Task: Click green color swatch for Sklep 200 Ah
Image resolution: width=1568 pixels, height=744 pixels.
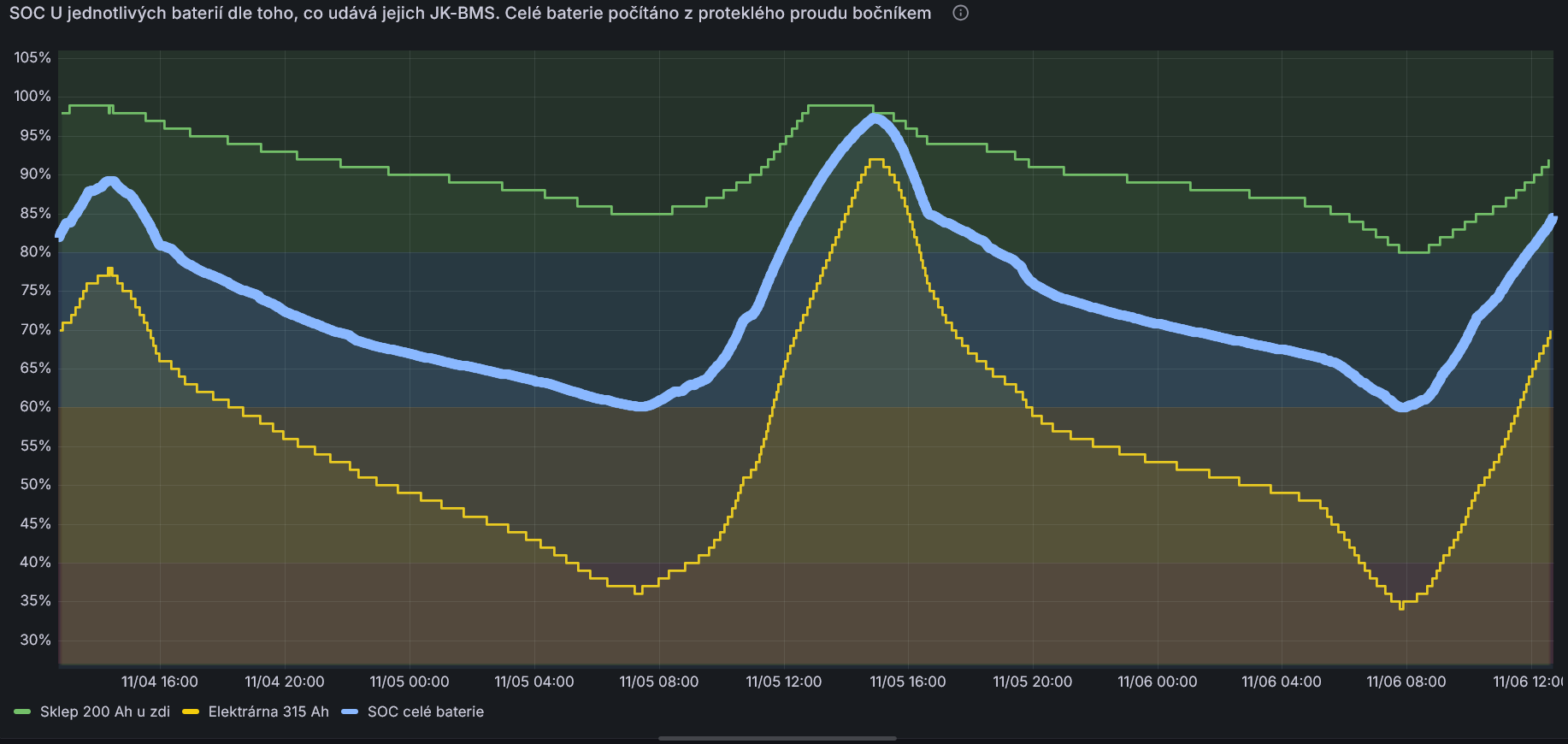Action: [x=22, y=712]
